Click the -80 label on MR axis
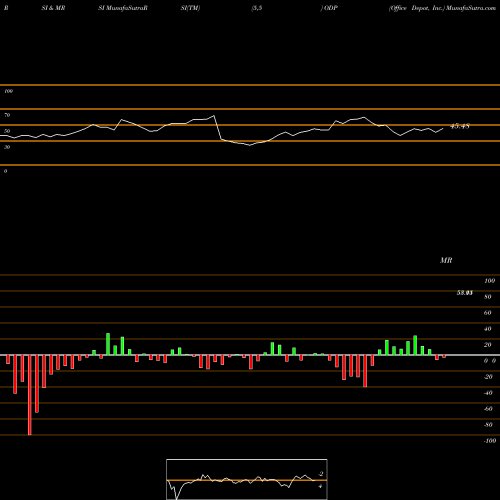The width and height of the screenshot is (500, 500). tap(488, 425)
